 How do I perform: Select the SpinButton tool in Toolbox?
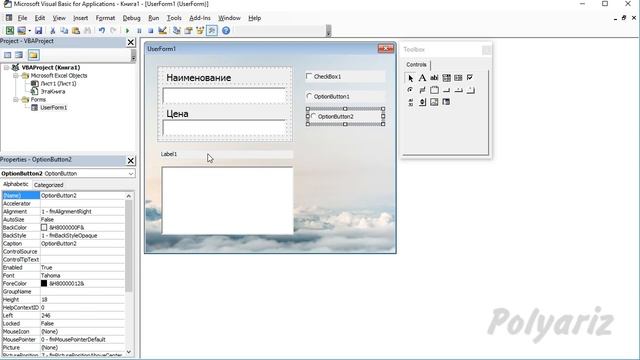(422, 102)
